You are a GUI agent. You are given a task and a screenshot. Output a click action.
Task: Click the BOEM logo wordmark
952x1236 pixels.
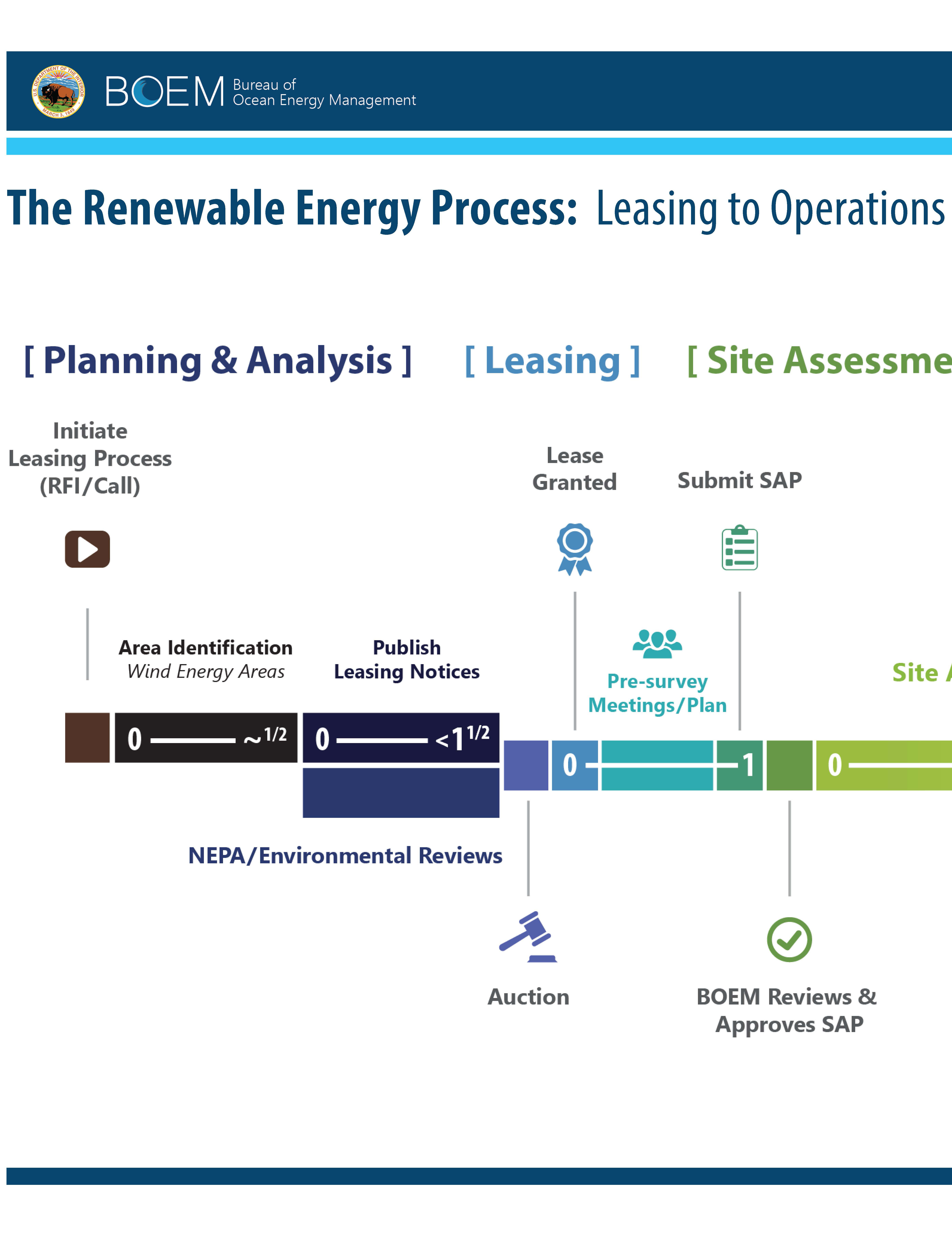[x=165, y=92]
